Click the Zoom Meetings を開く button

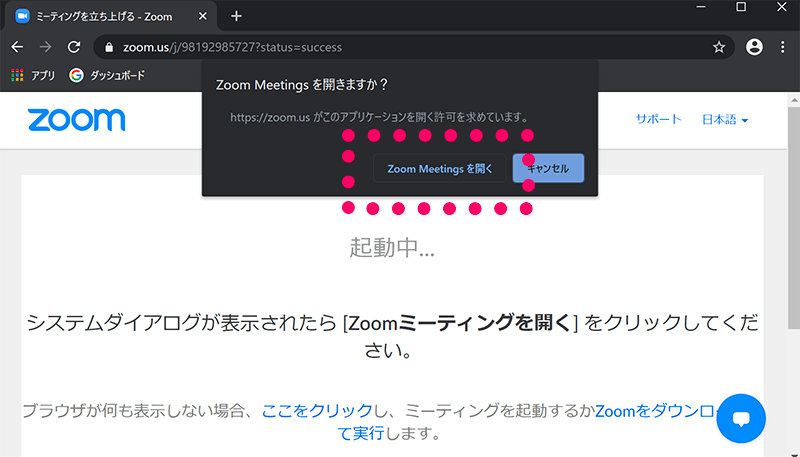pos(440,168)
